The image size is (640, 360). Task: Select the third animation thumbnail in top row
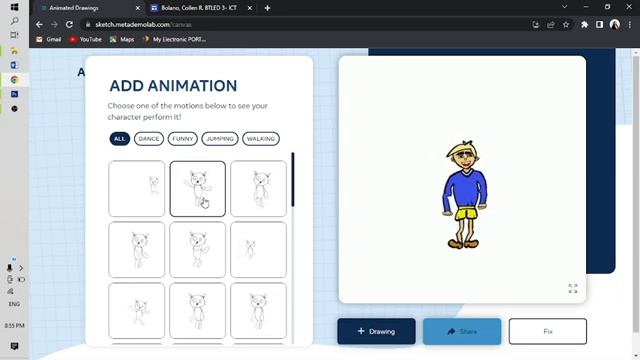(258, 189)
